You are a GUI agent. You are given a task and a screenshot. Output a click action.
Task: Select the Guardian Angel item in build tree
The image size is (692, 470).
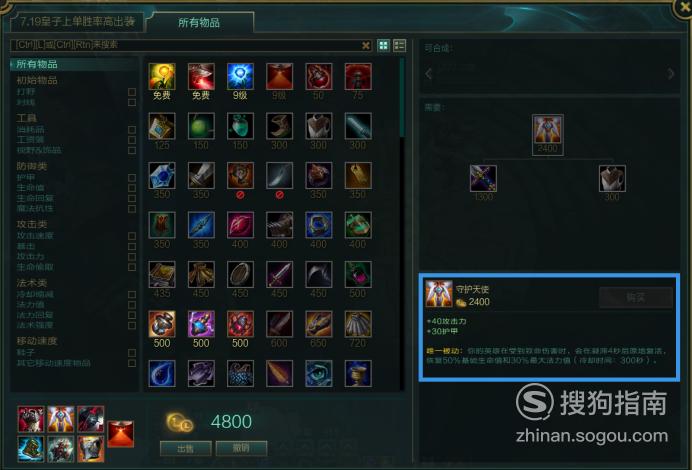click(x=548, y=130)
